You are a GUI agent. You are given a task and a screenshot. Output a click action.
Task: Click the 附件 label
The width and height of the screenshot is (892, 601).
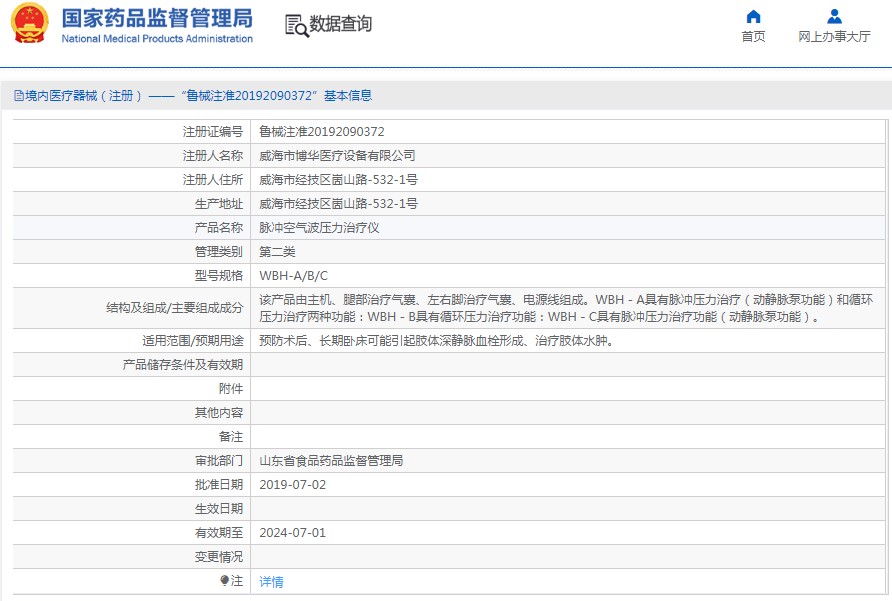pyautogui.click(x=231, y=388)
